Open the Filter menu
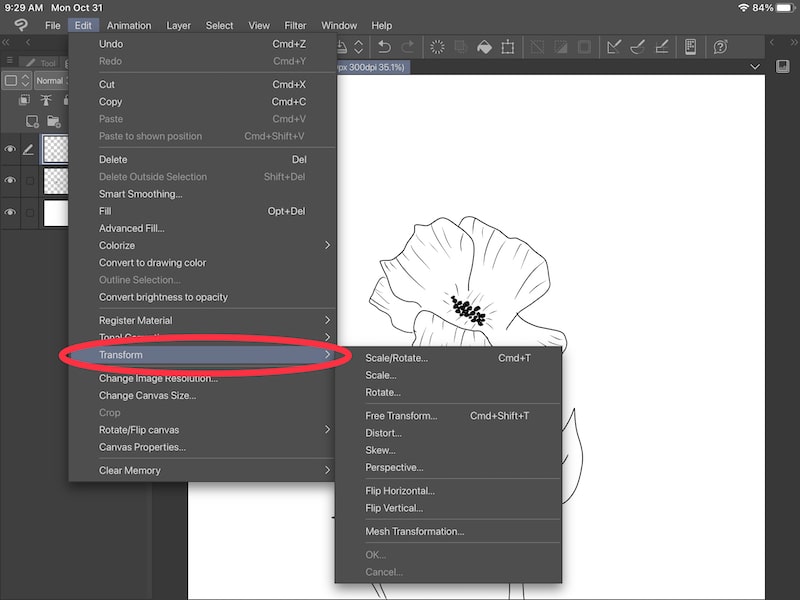Image resolution: width=800 pixels, height=600 pixels. (x=295, y=25)
